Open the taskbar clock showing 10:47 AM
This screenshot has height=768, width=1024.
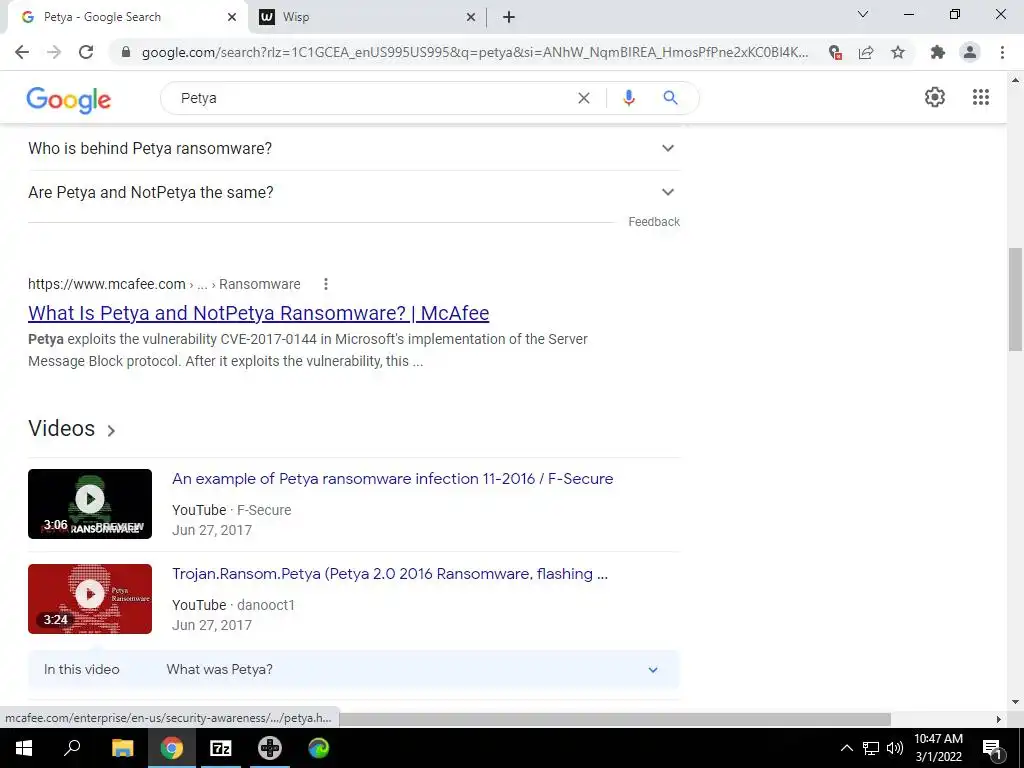click(938, 748)
